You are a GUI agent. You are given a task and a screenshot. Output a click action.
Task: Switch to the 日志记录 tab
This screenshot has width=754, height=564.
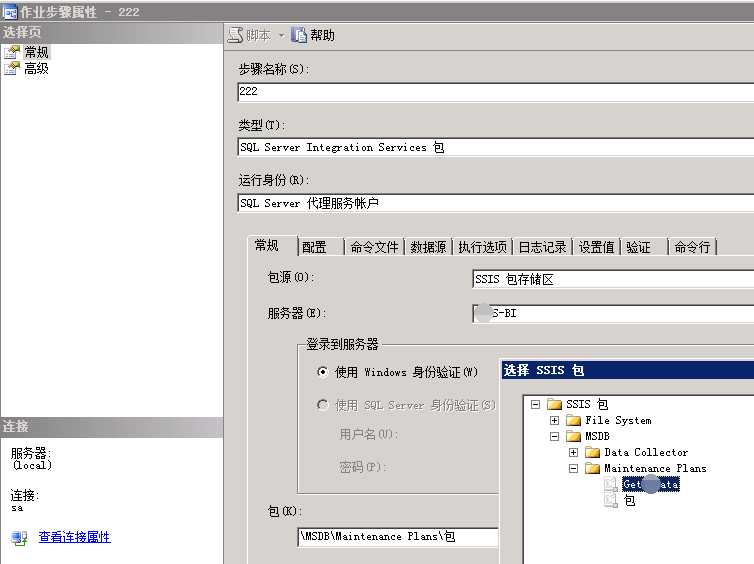(x=542, y=247)
